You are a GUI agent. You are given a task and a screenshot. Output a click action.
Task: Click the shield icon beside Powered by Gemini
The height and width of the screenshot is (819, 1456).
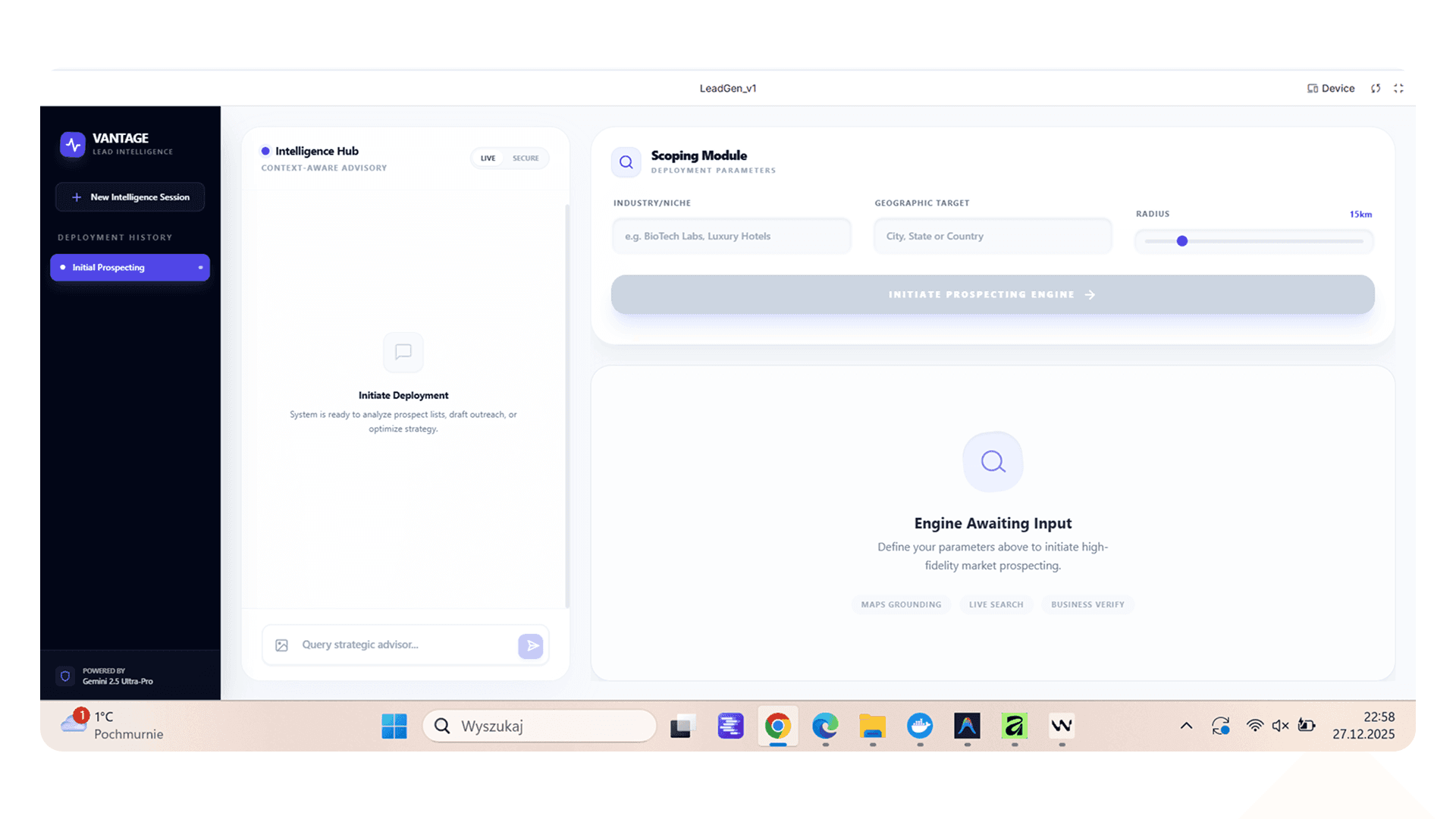(64, 676)
